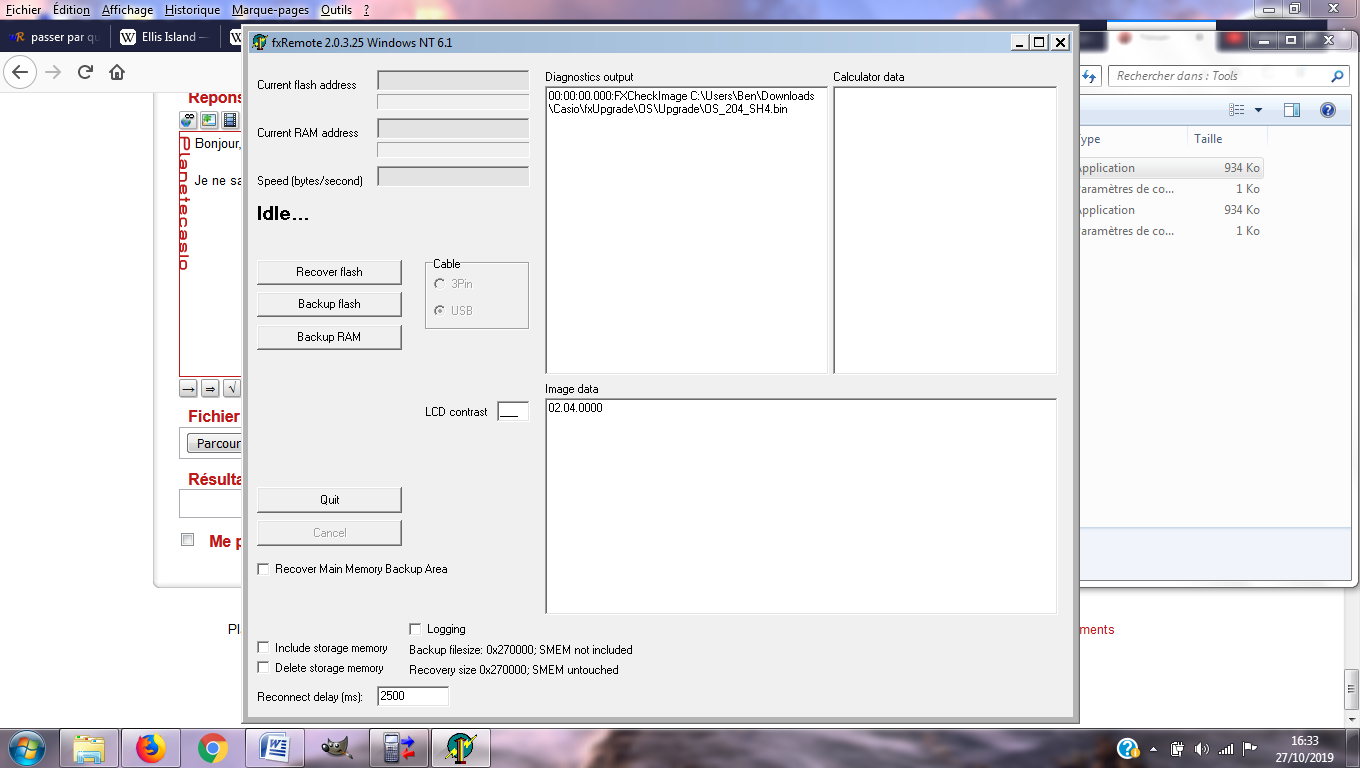Click the Reconnect delay input field
The width and height of the screenshot is (1360, 768).
pos(413,696)
